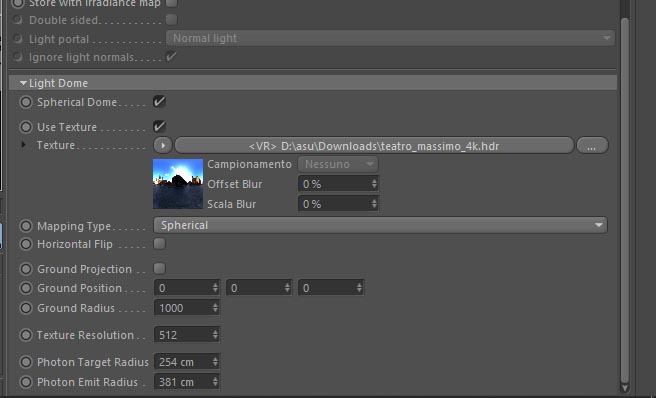Click the Campionamento label
Viewport: 656px width, 398px height.
click(x=249, y=164)
